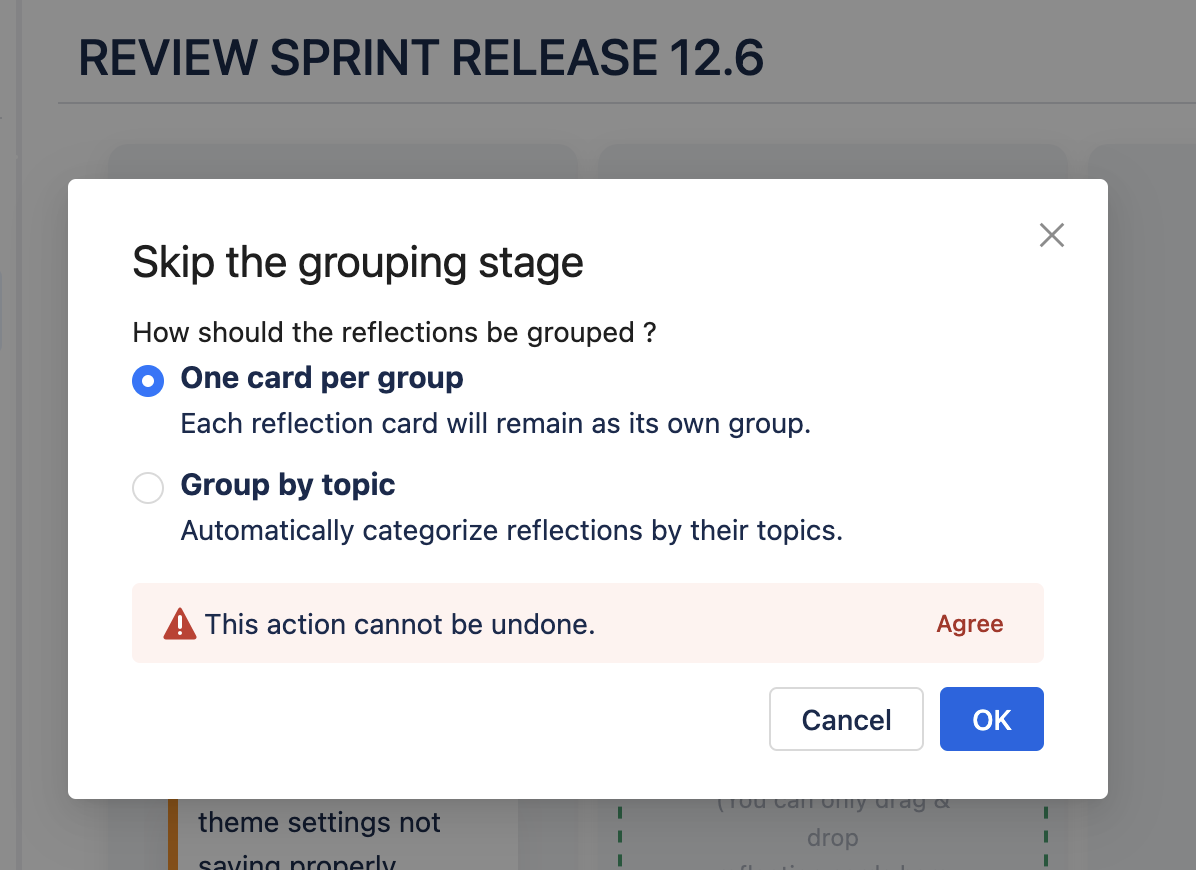Click the REVIEW SPRINT RELEASE 12.6 heading
The height and width of the screenshot is (870, 1196).
coord(421,58)
